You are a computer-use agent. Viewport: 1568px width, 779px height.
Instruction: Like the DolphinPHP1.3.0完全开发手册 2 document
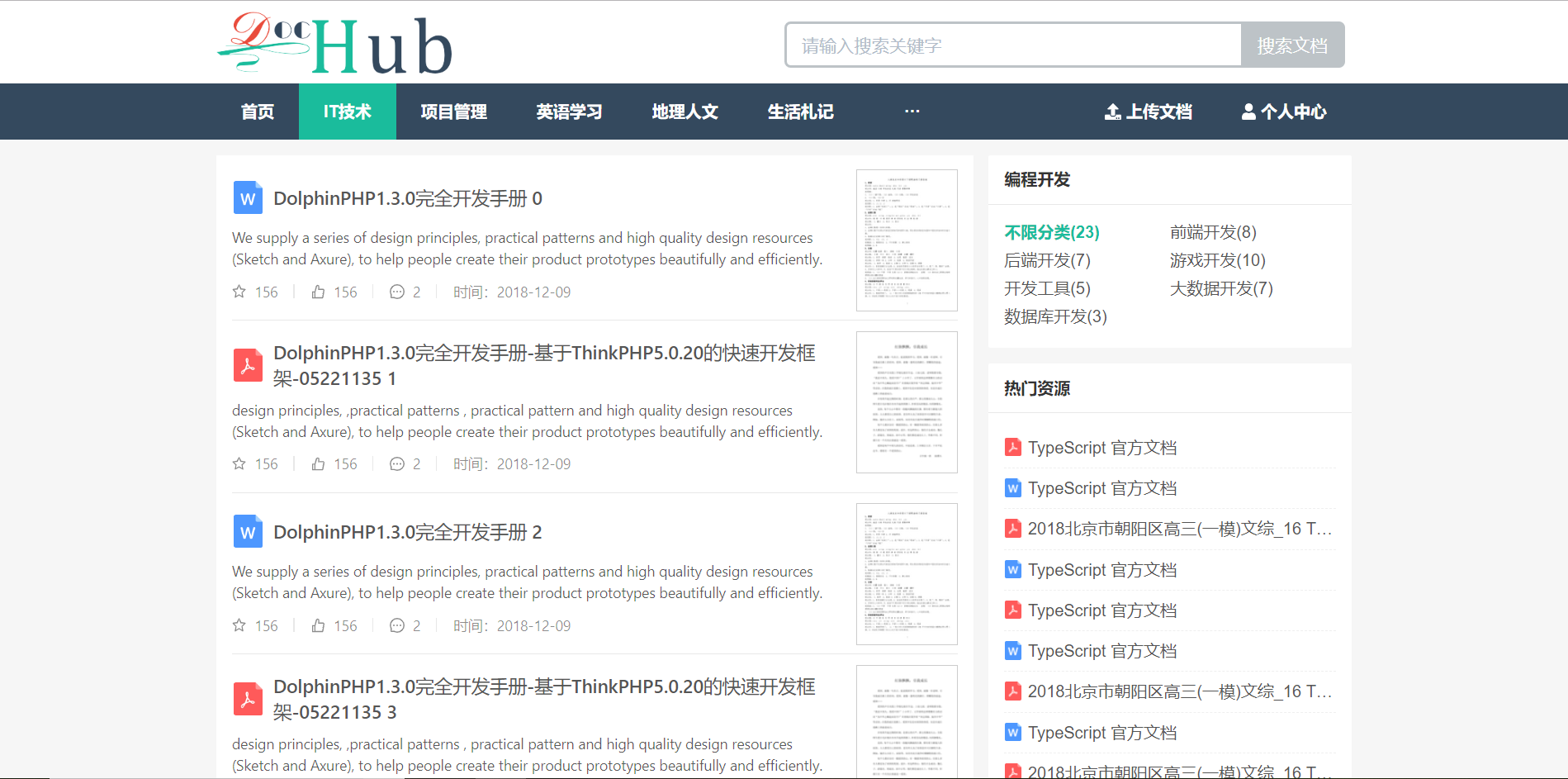point(318,625)
